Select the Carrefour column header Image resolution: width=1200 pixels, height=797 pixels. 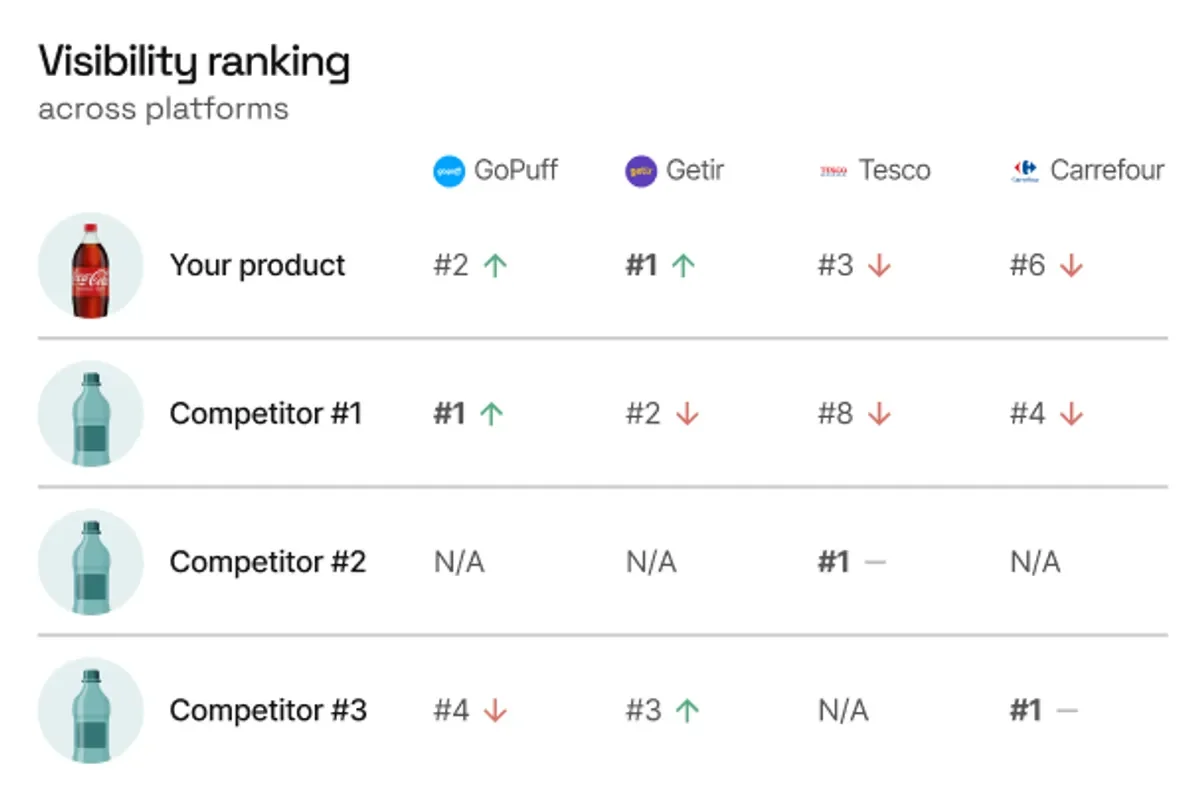point(1087,171)
